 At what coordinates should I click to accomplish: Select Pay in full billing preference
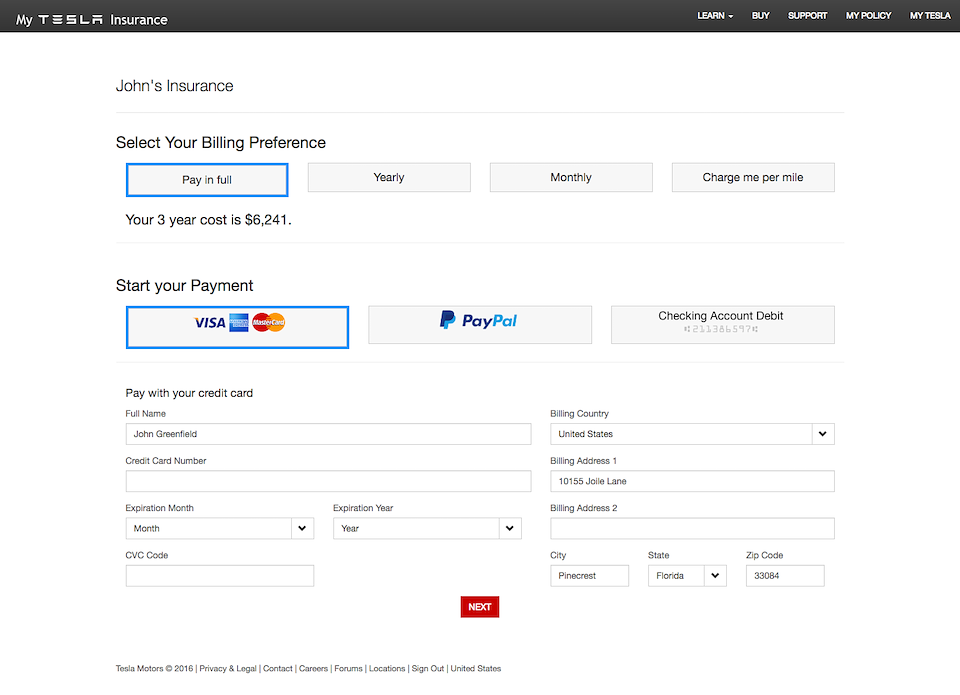pyautogui.click(x=207, y=180)
